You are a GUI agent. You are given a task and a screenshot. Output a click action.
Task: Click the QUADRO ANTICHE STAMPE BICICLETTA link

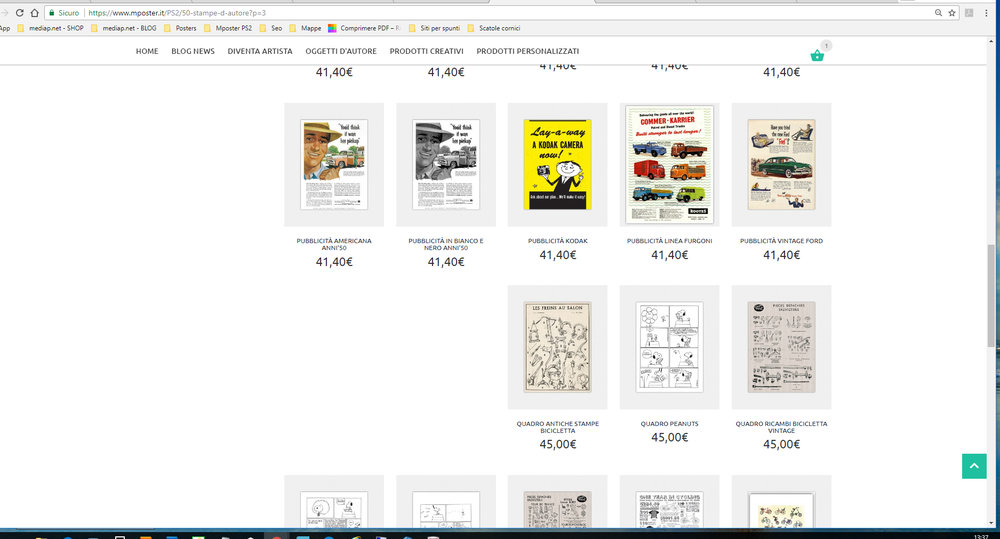click(x=557, y=427)
